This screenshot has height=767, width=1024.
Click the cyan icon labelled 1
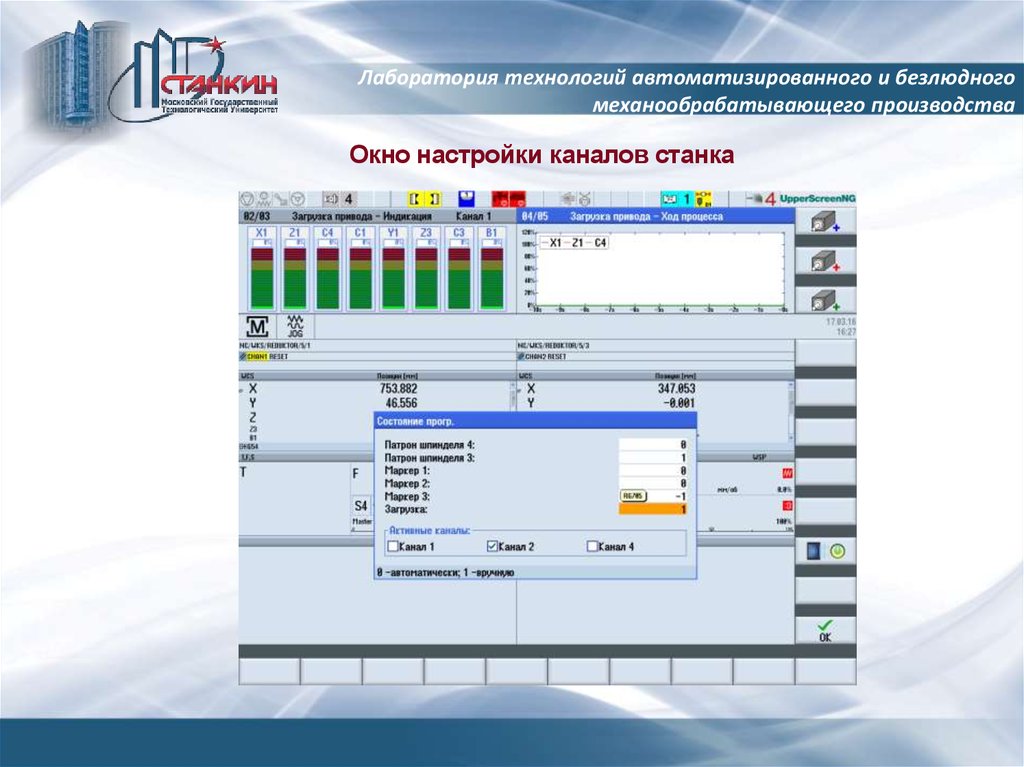[x=677, y=199]
